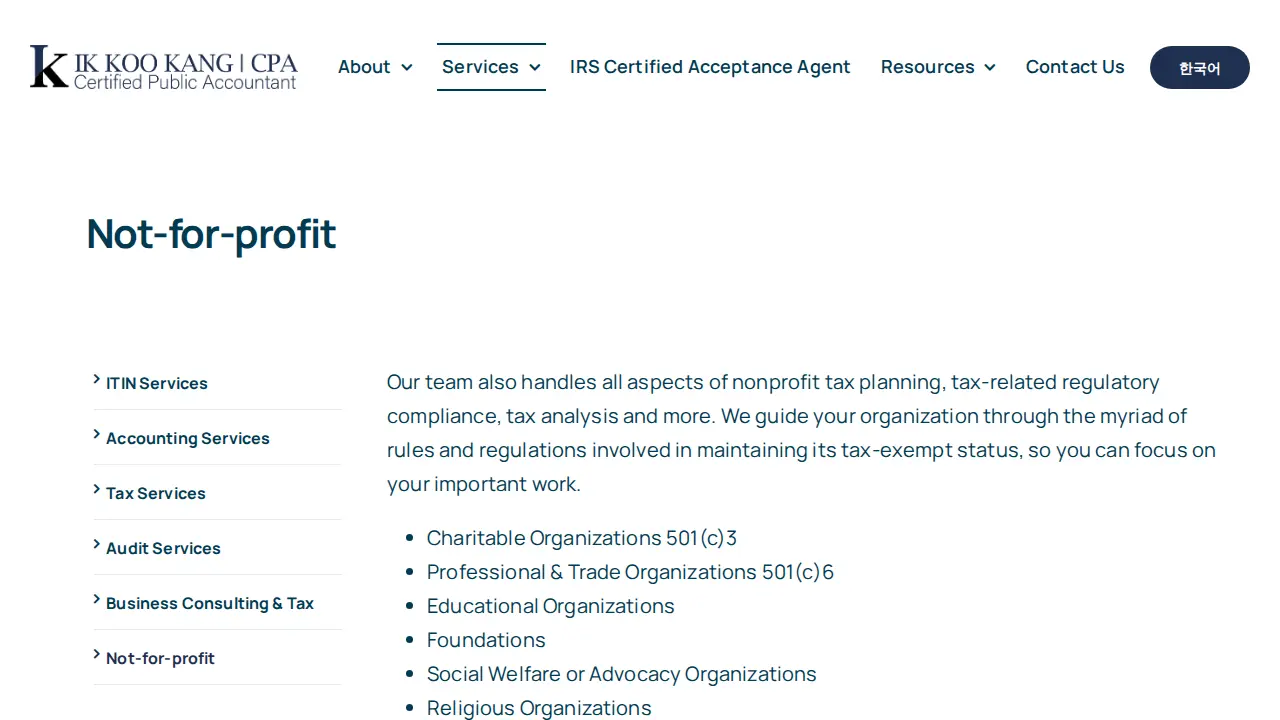This screenshot has width=1280, height=720.
Task: Open Business Consulting & Tax in sidebar
Action: tap(210, 603)
